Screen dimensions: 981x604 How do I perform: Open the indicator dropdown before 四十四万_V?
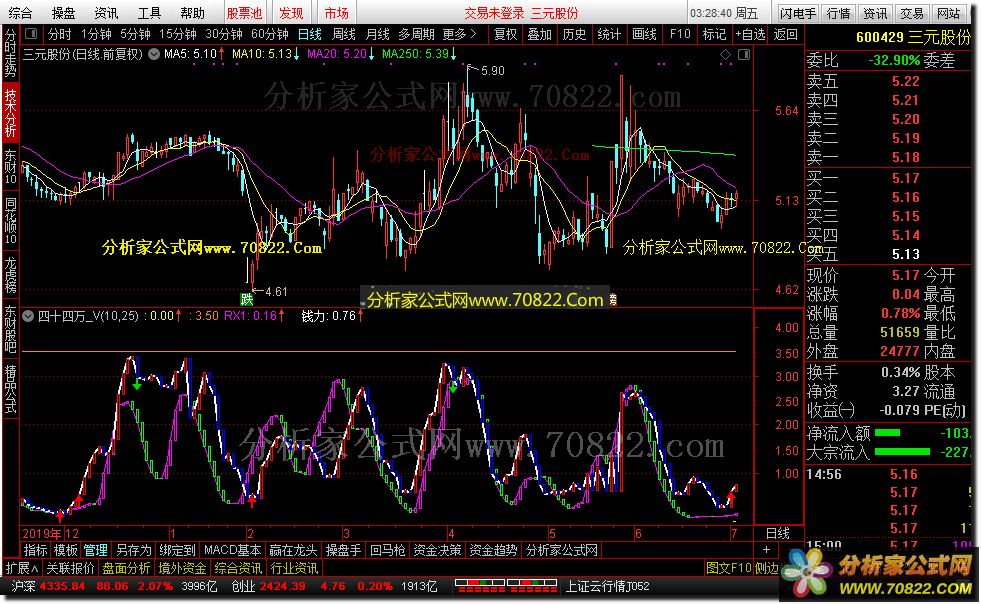pyautogui.click(x=28, y=316)
